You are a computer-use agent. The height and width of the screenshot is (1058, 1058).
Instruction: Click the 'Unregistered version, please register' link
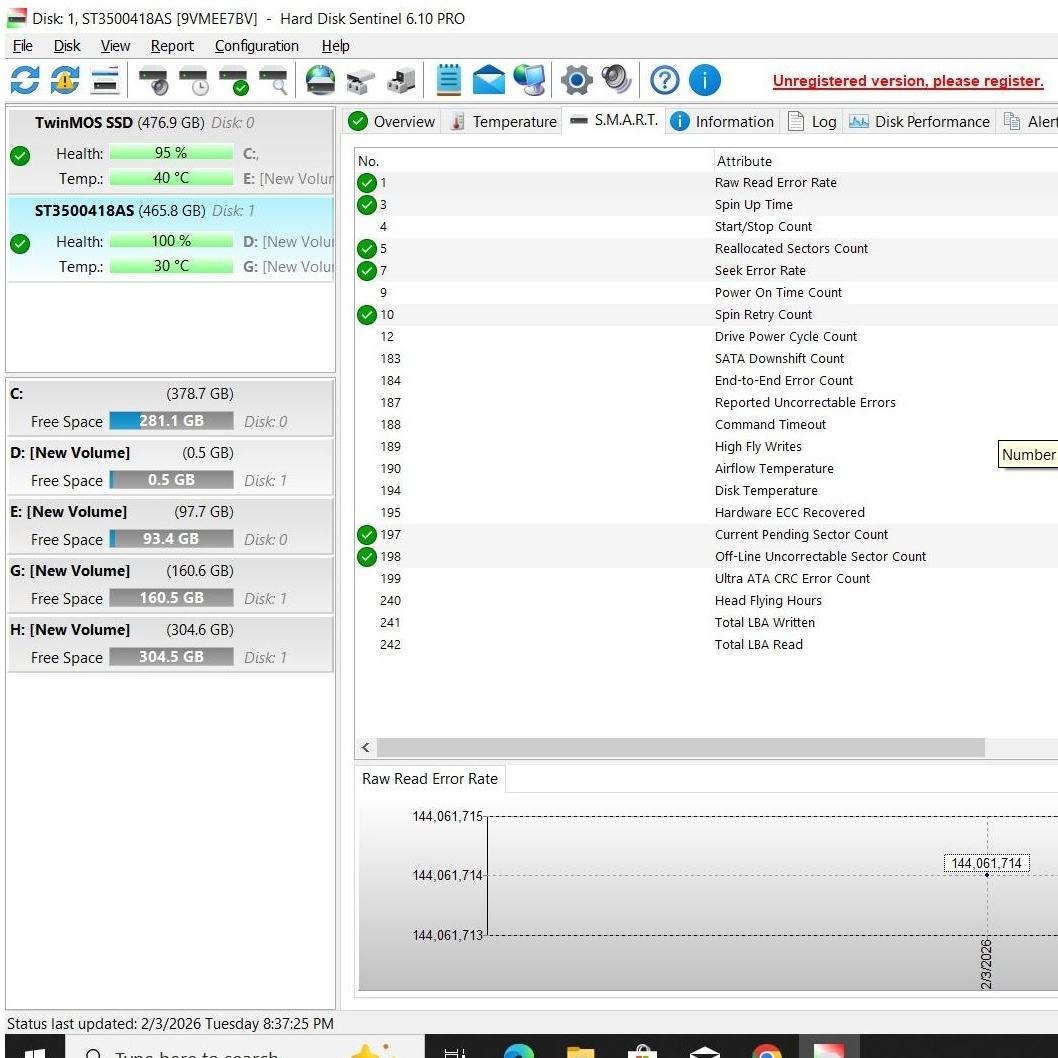click(907, 82)
